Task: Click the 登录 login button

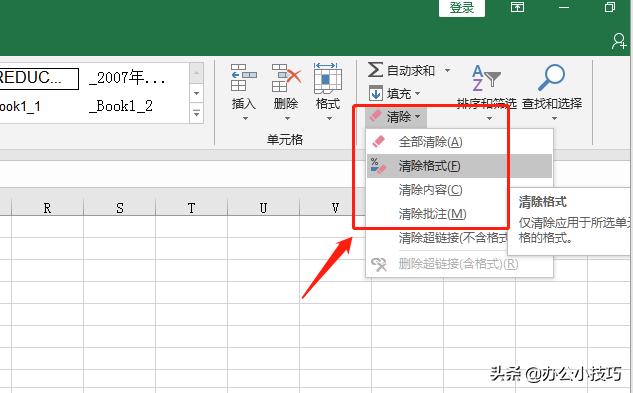Action: point(462,8)
